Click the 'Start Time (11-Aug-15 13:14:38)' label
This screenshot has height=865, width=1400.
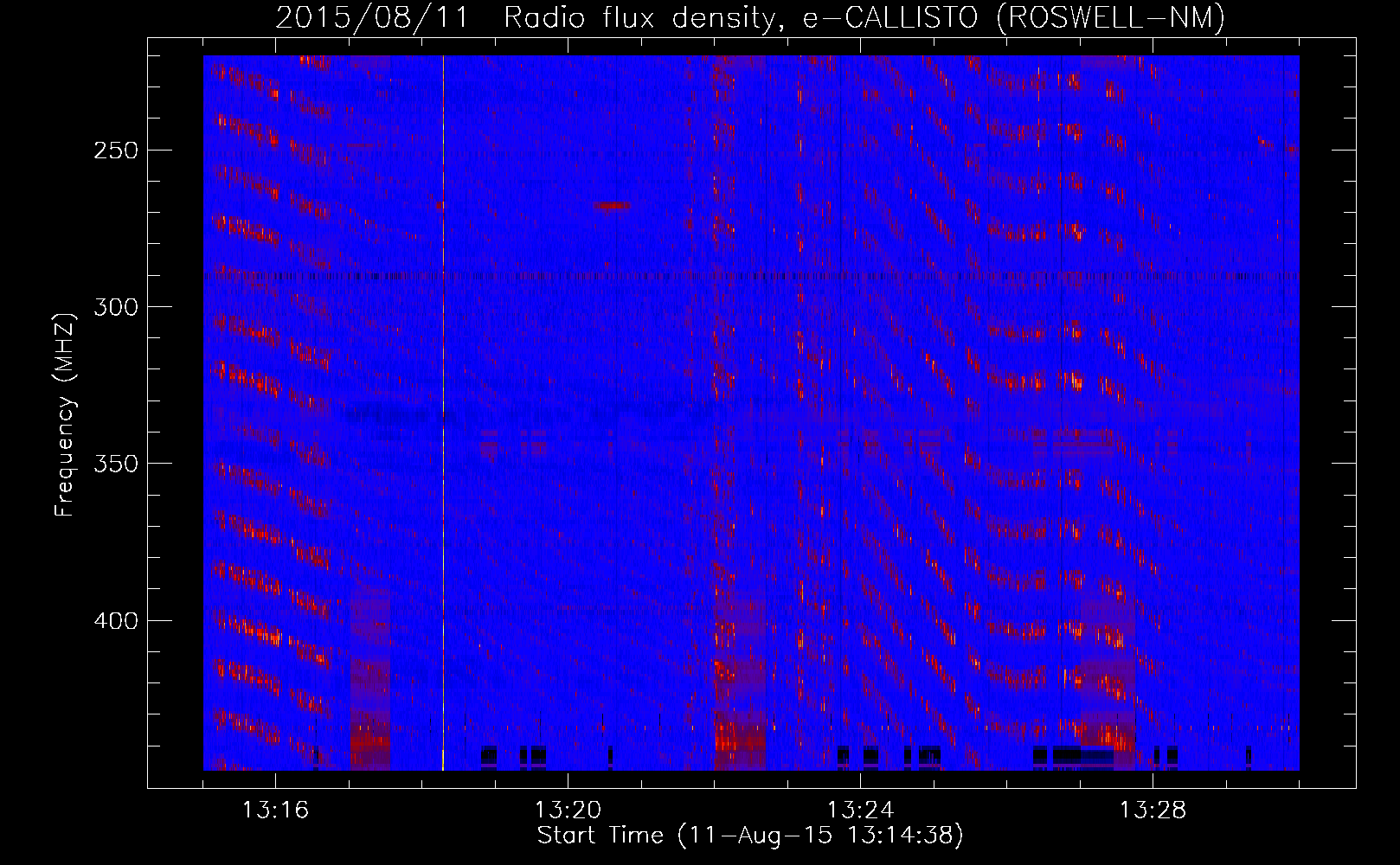[750, 836]
